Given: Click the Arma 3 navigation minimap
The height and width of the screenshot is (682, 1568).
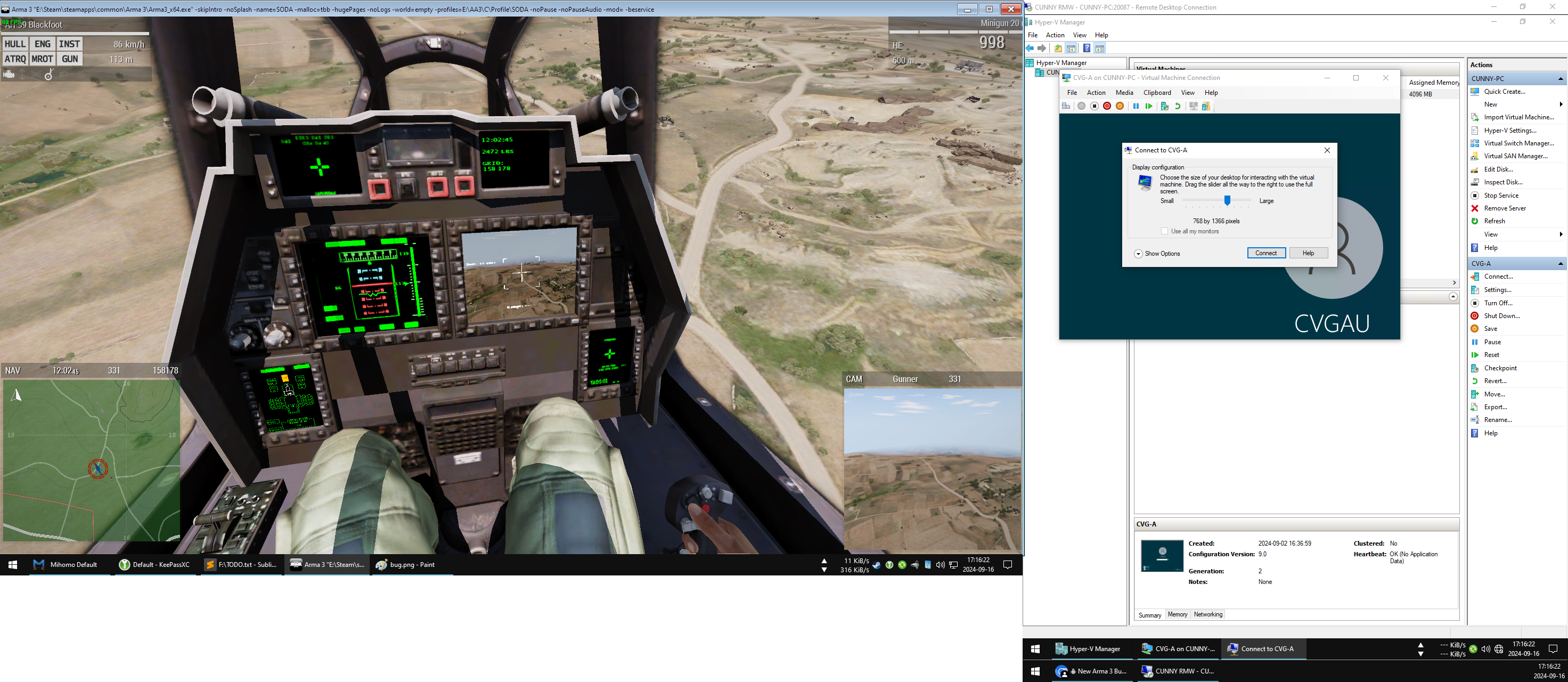Looking at the screenshot, I should [91, 460].
